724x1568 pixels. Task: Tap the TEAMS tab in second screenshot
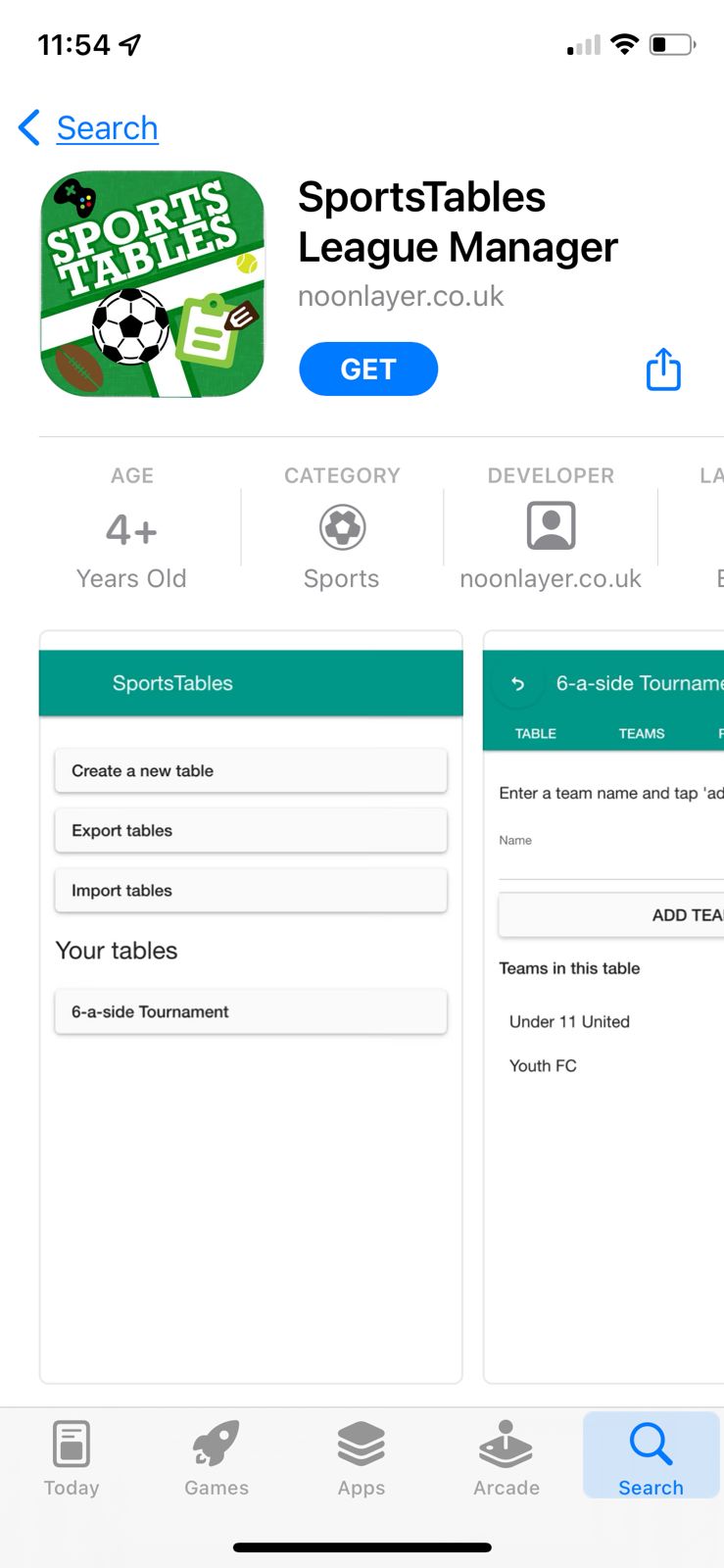642,733
